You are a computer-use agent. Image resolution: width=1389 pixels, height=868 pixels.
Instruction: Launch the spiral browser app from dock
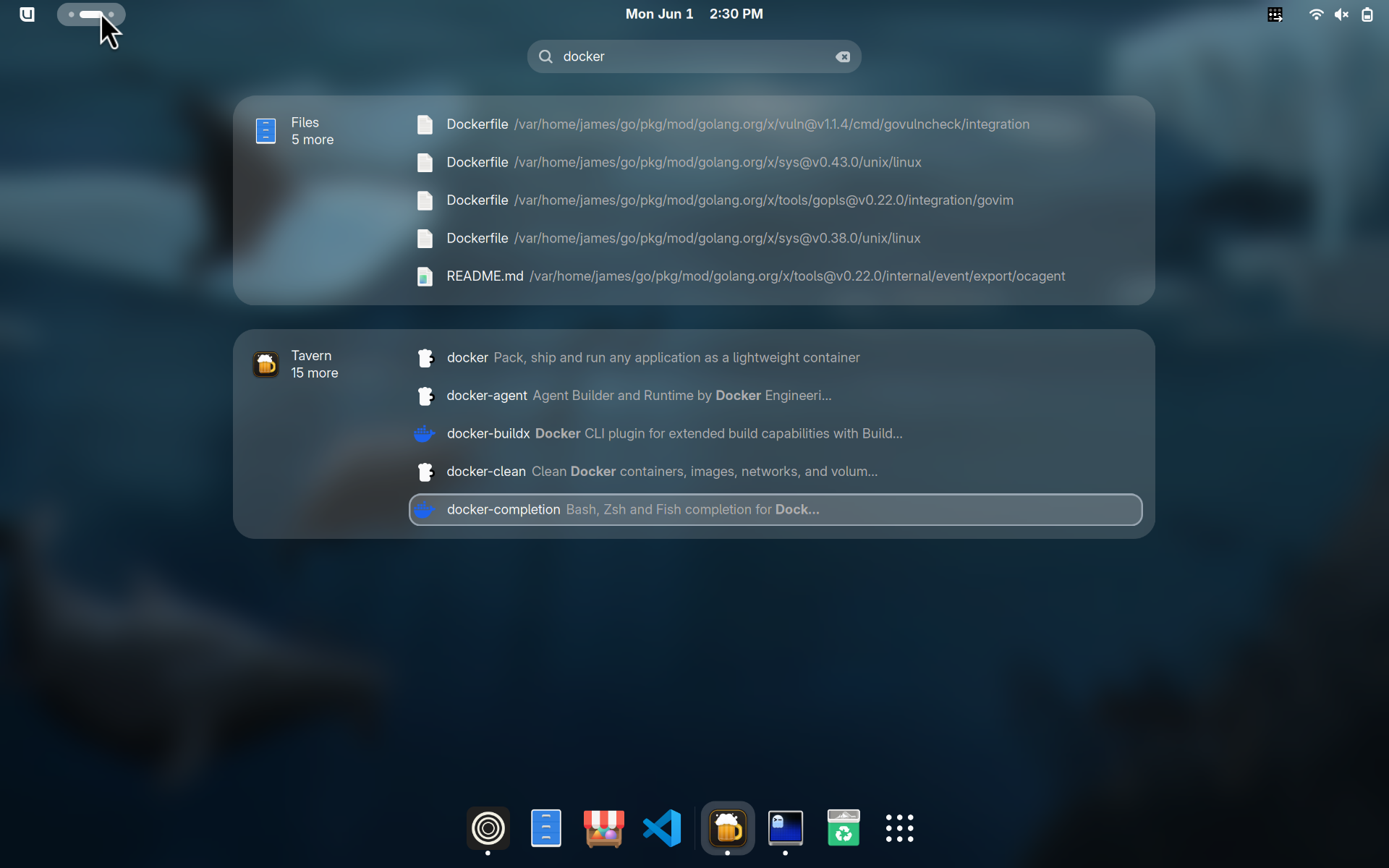click(488, 828)
